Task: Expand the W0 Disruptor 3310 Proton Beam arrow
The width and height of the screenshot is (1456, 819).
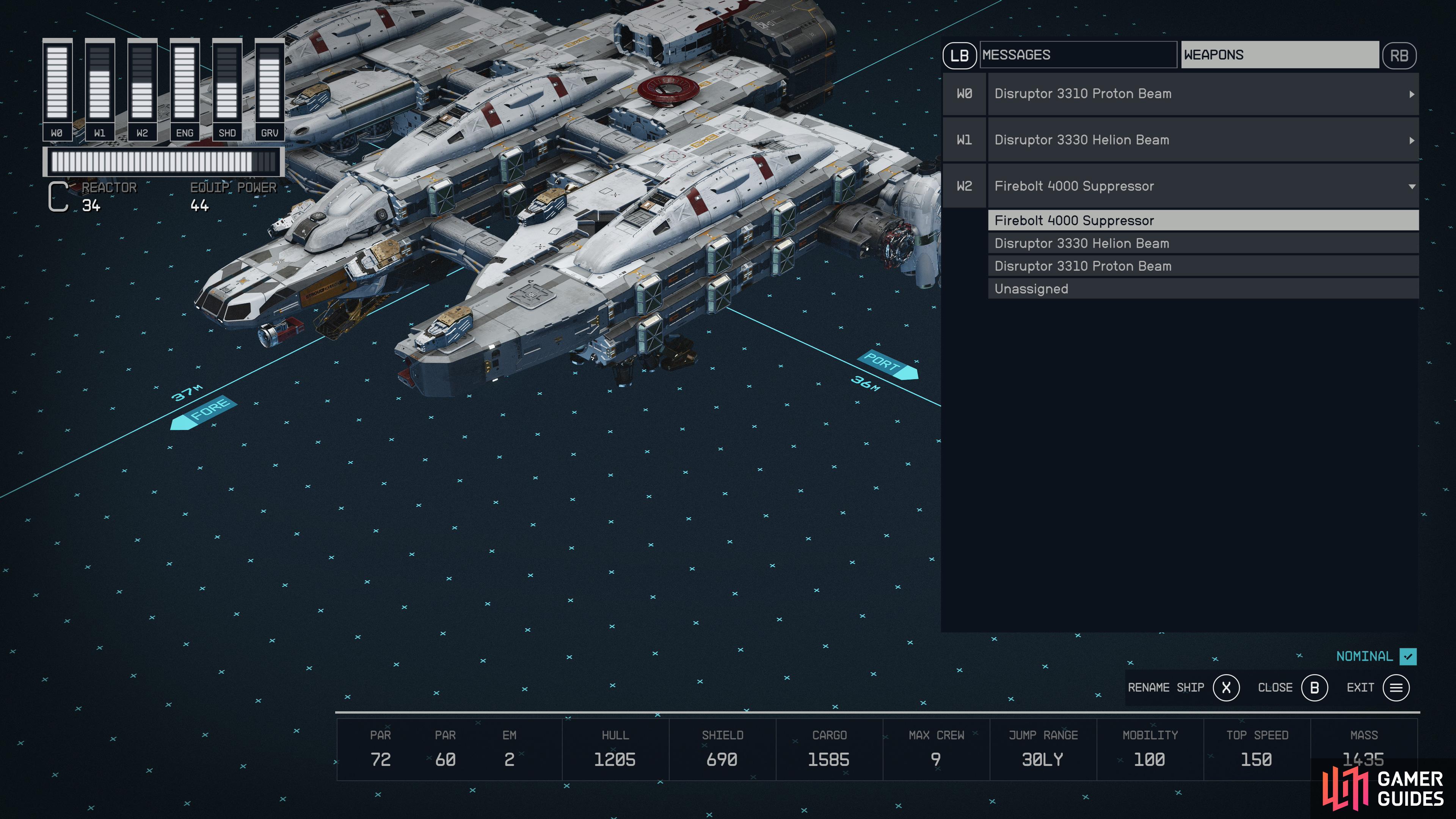Action: [1411, 94]
